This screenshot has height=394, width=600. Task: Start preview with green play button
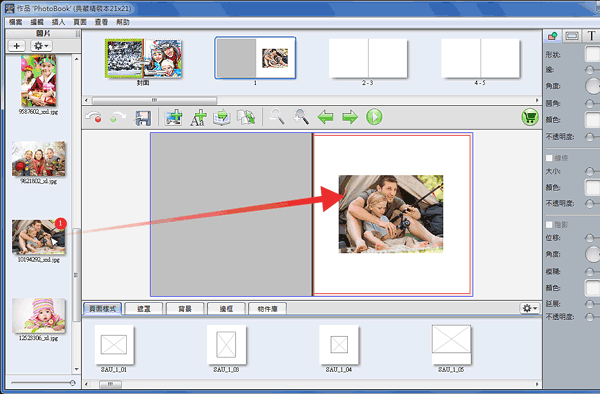(x=374, y=117)
